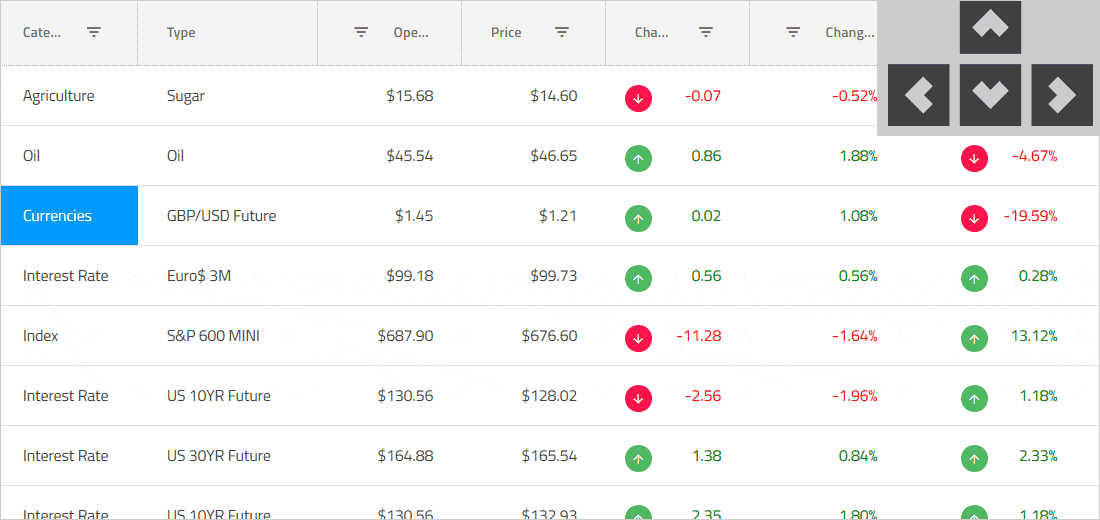The height and width of the screenshot is (520, 1100).
Task: Select the Agriculture category cell
Action: point(59,96)
